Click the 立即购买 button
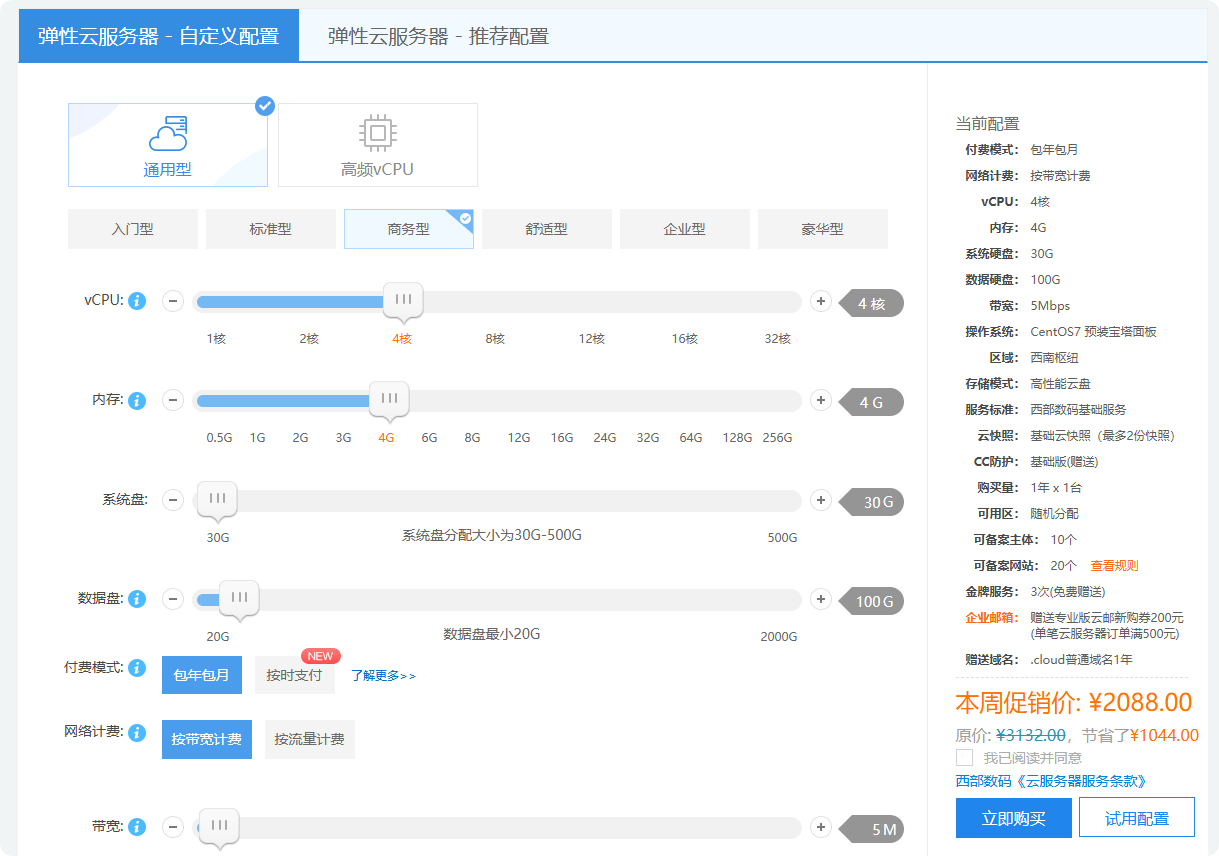The image size is (1219, 856). point(1014,818)
